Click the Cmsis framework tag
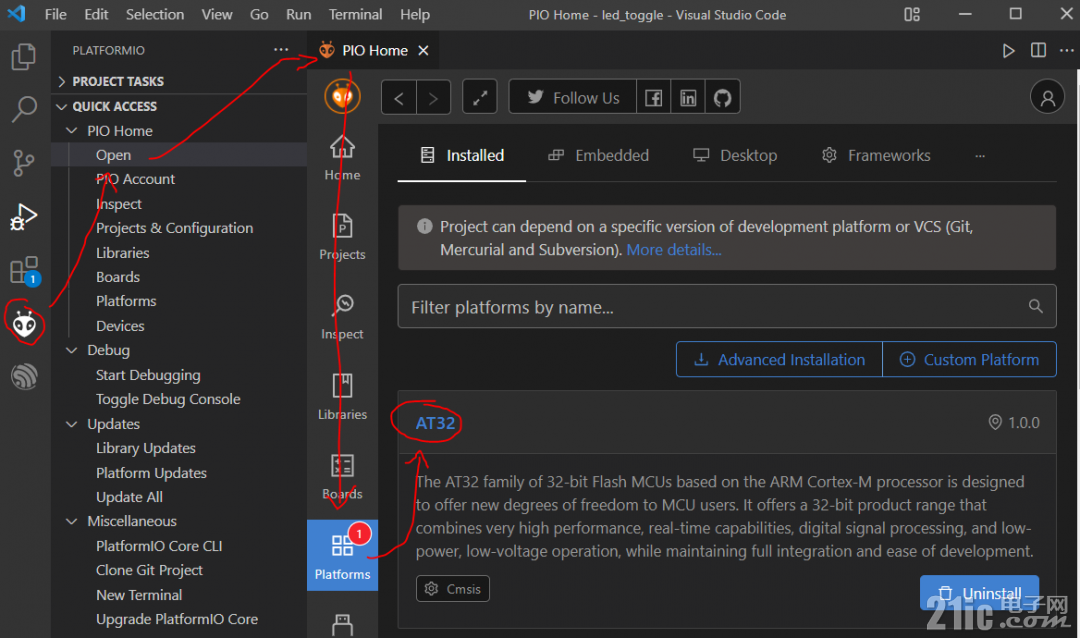 click(453, 588)
